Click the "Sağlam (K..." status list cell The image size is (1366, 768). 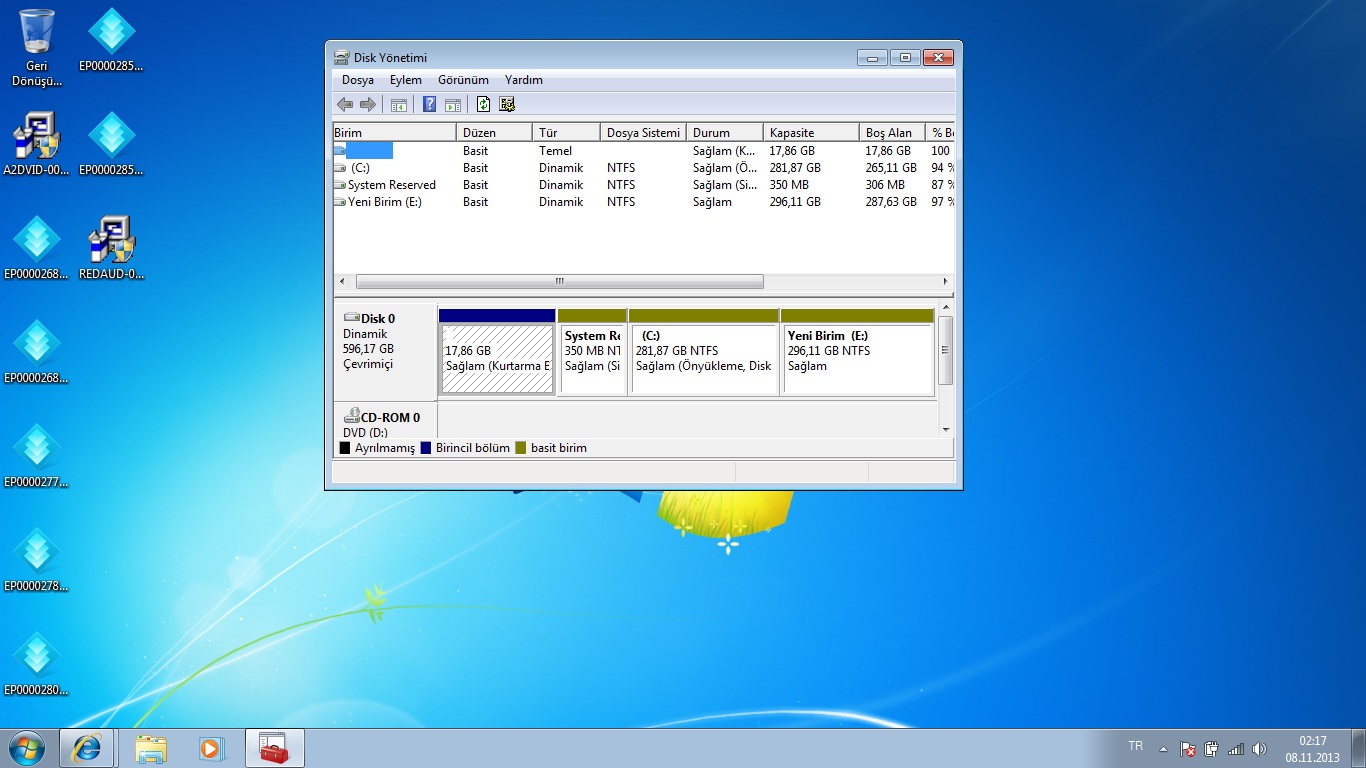[x=725, y=151]
